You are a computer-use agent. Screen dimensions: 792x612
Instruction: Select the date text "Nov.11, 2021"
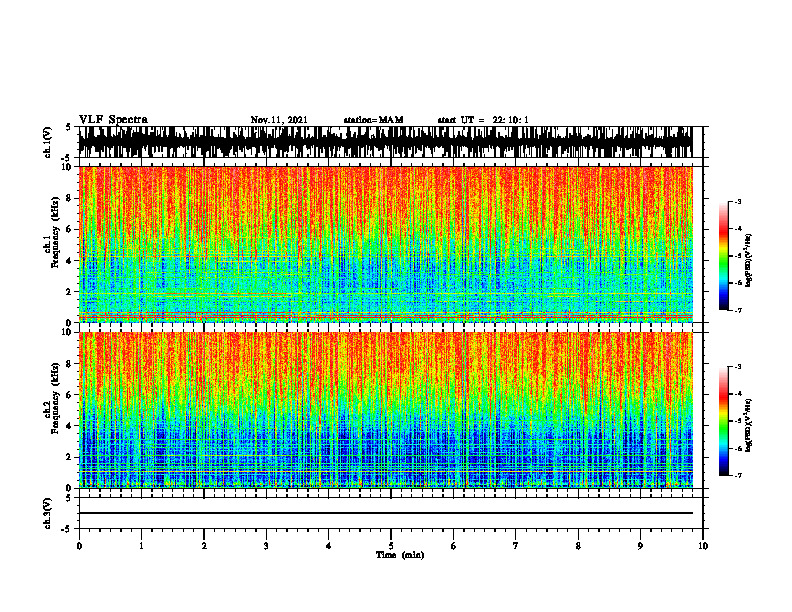click(279, 120)
